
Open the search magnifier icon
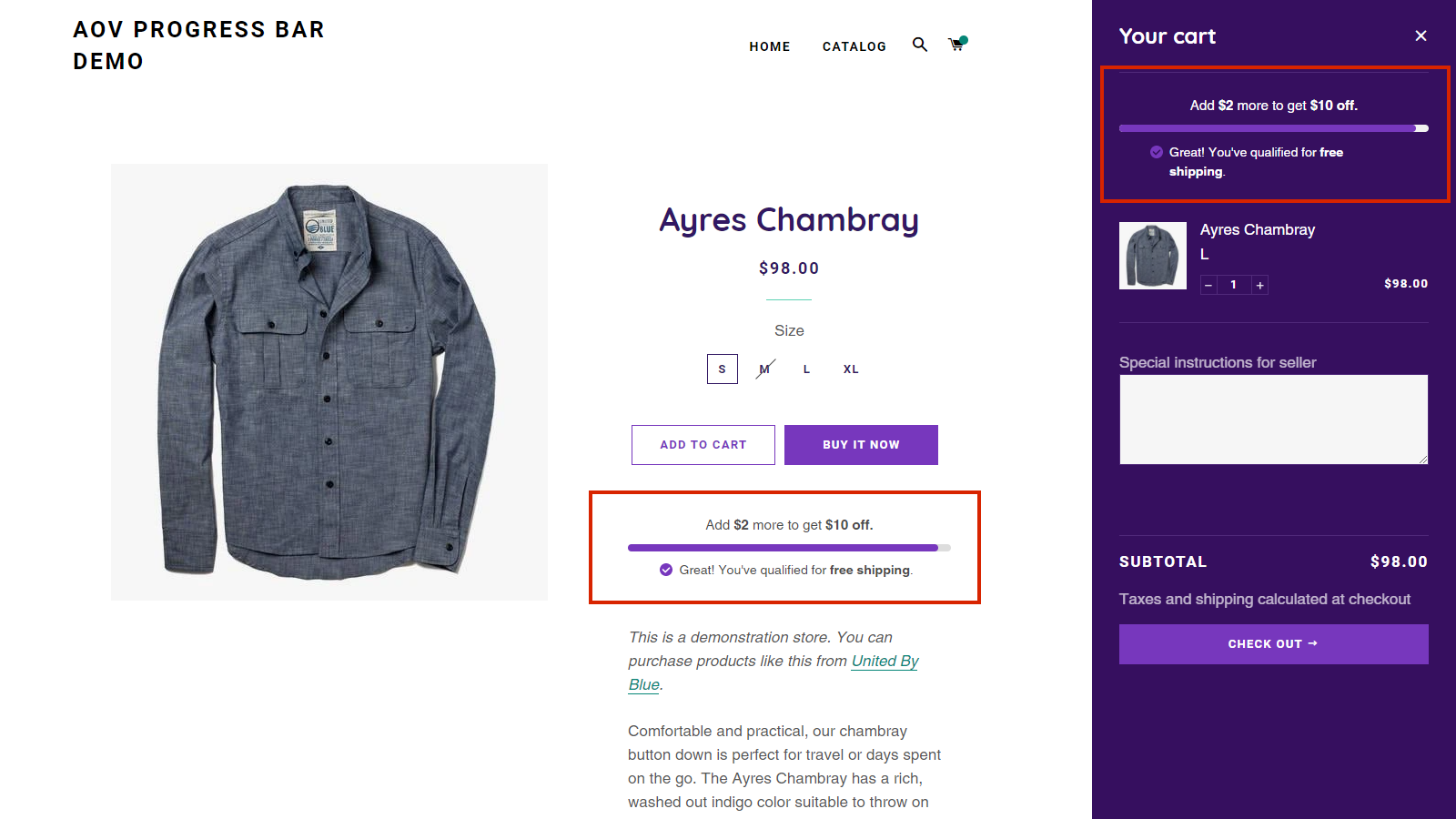(920, 45)
